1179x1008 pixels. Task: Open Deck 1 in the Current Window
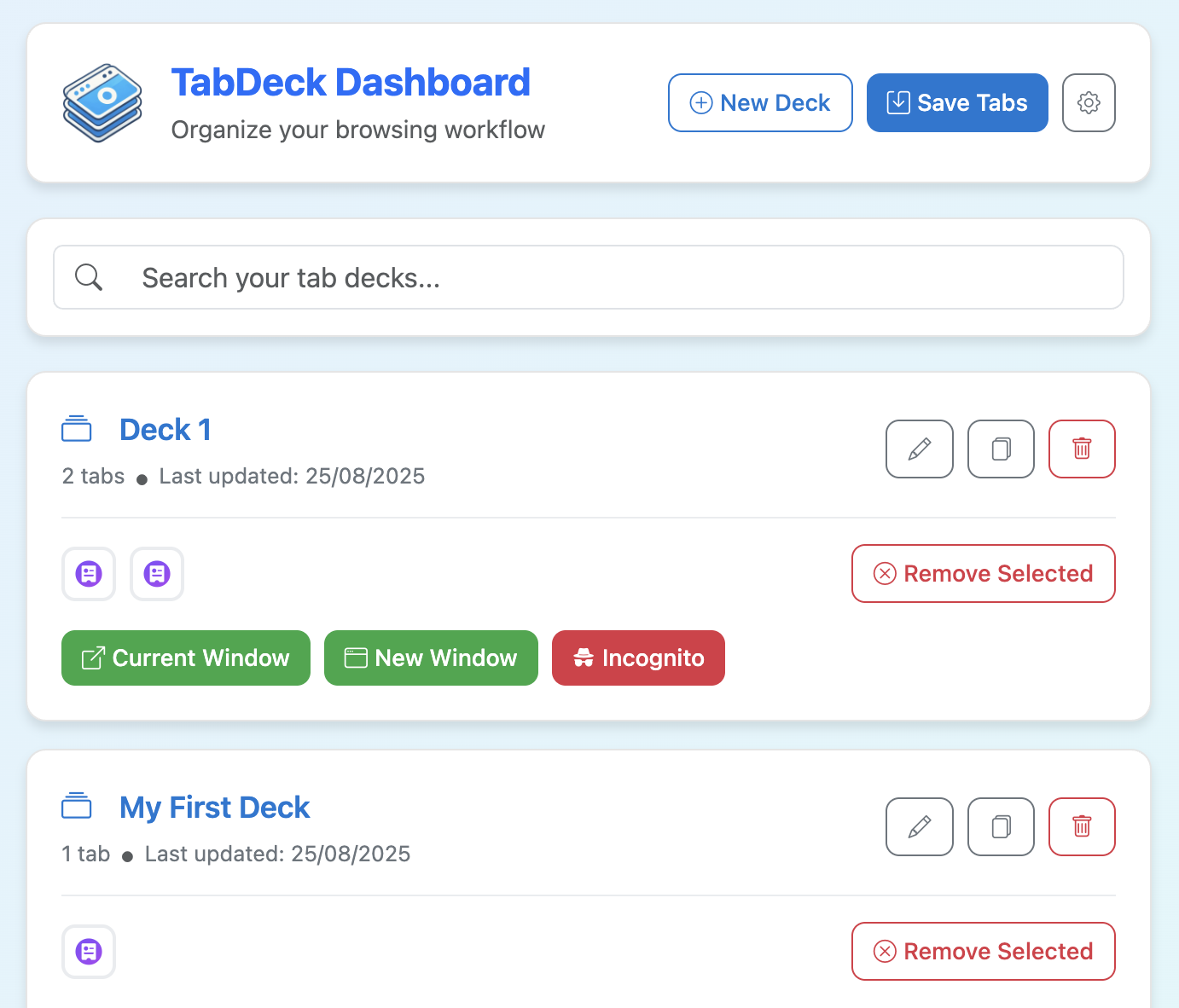coord(185,658)
